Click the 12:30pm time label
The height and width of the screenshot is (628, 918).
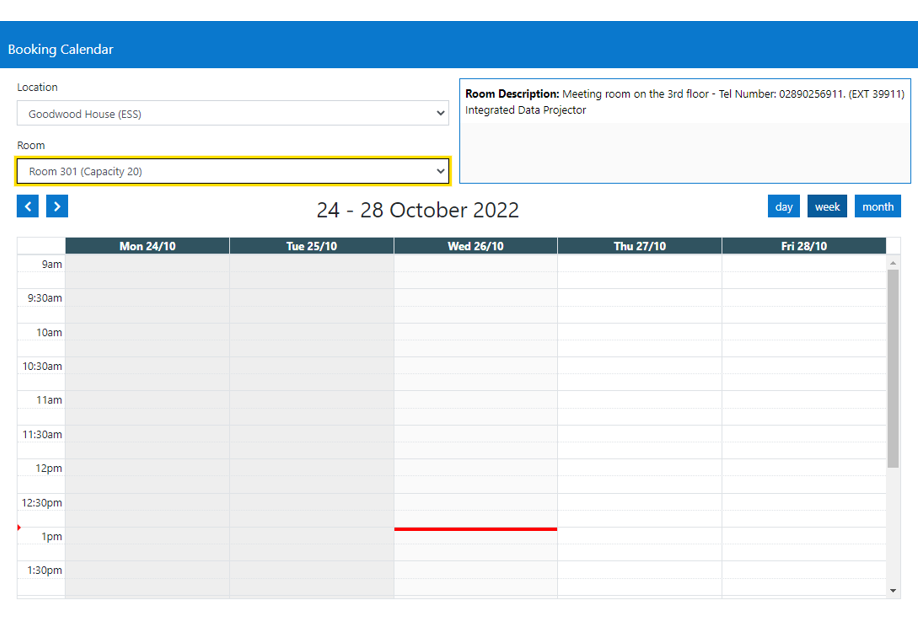[x=42, y=502]
